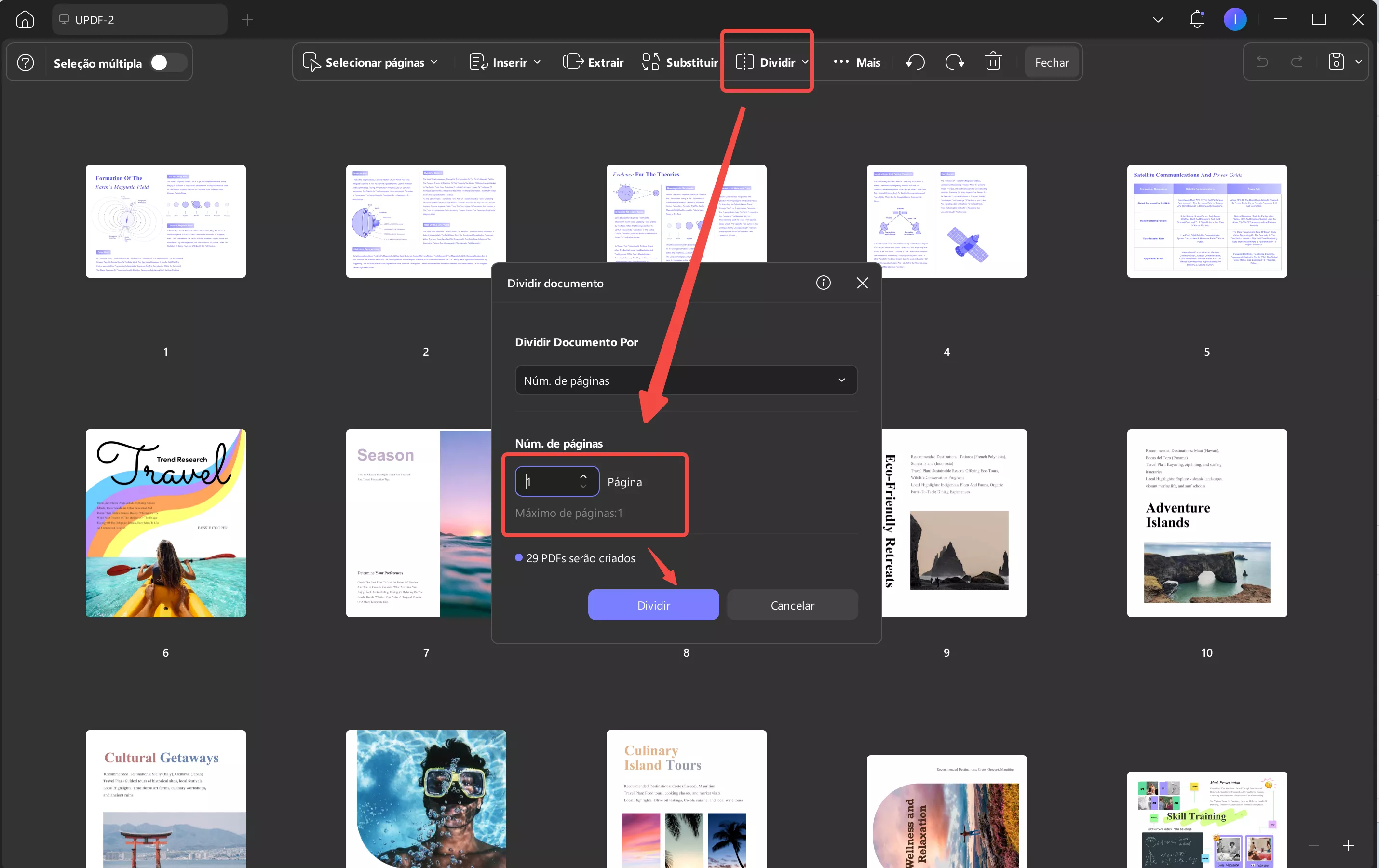Rotate pages clockwise

(954, 62)
